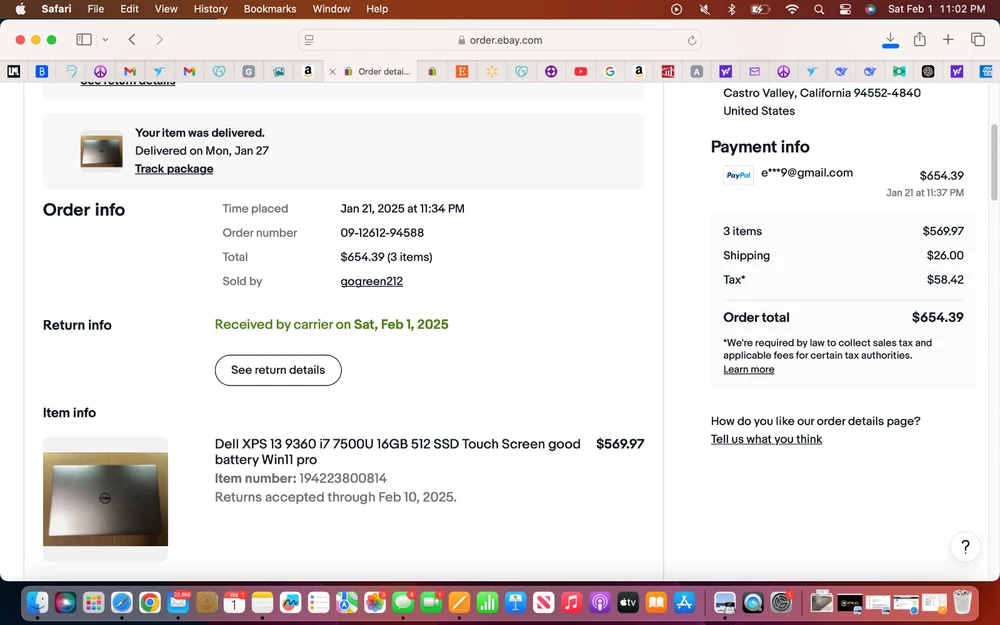
Task: Click the See return details button
Action: [x=278, y=370]
